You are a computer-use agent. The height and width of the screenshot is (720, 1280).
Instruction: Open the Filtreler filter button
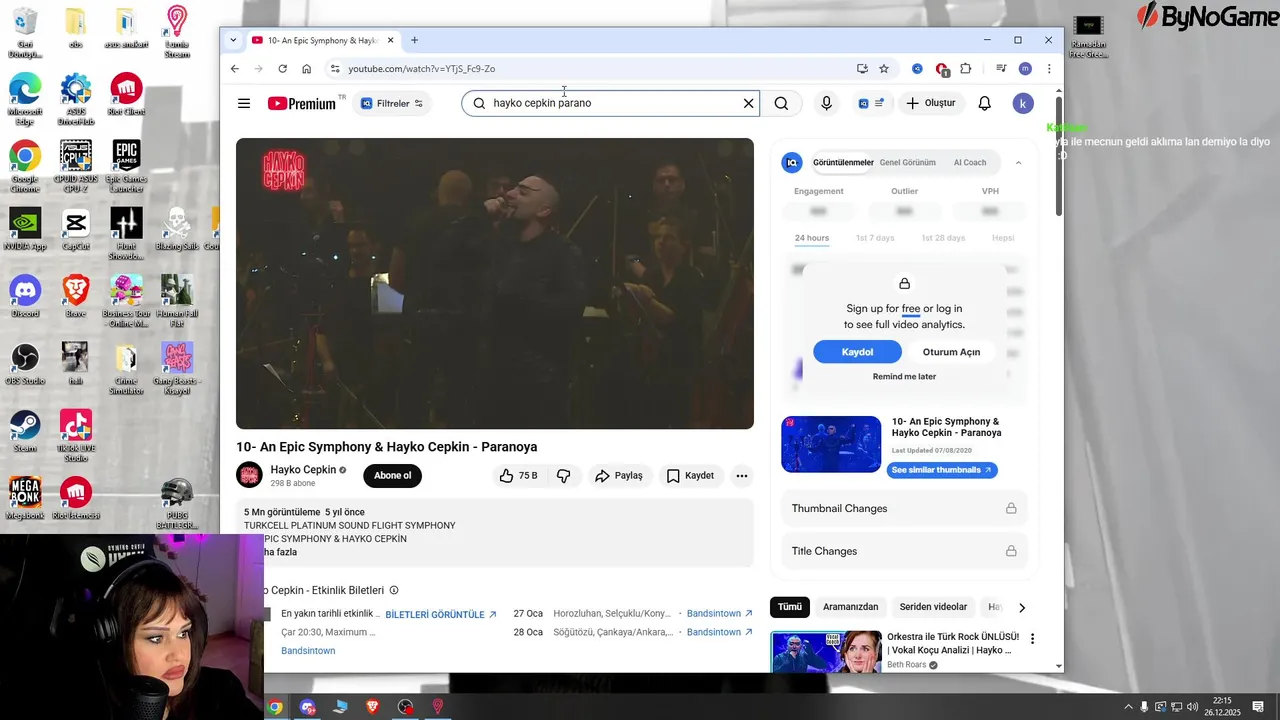391,103
